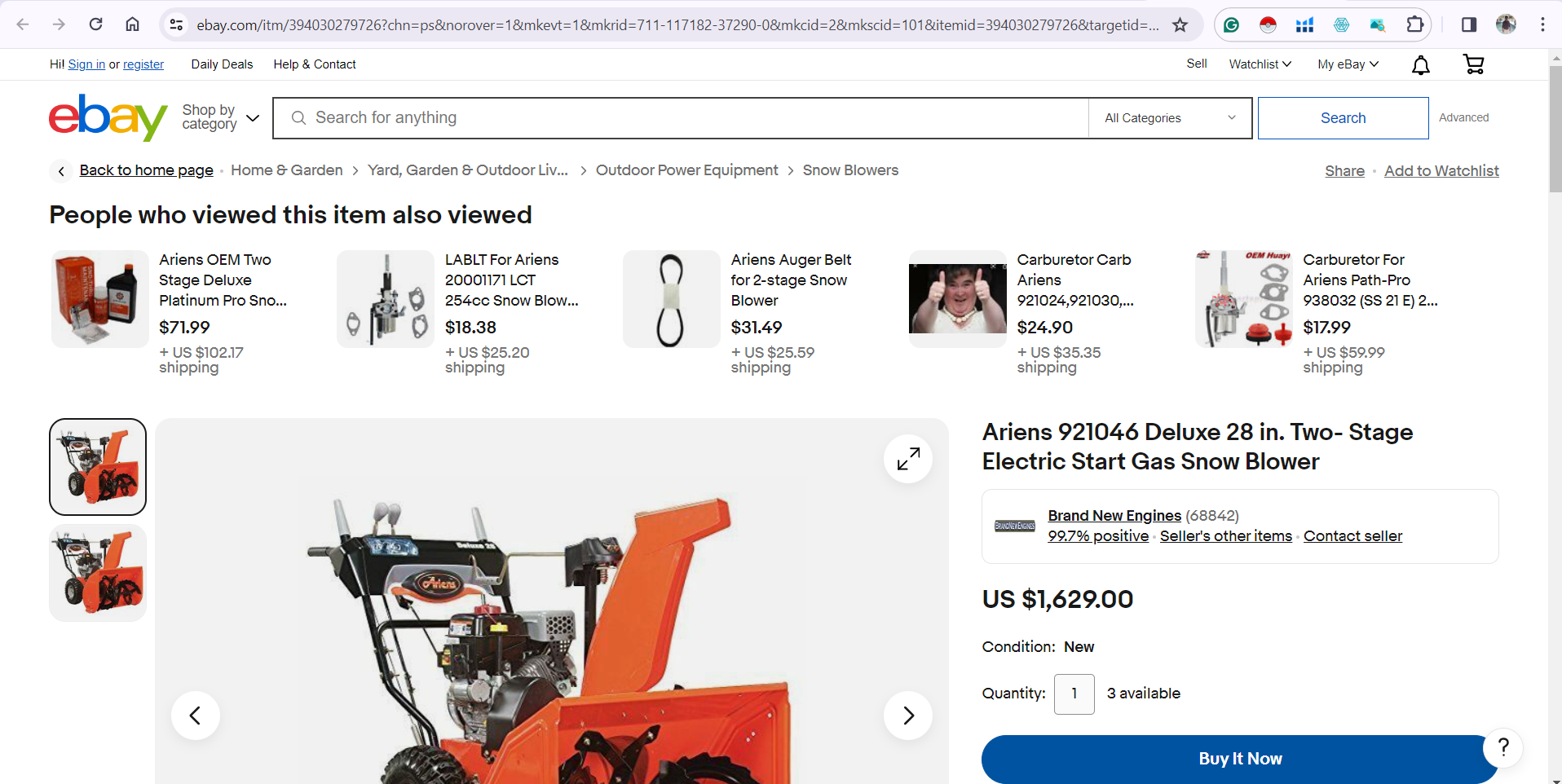Click the eBay logo
This screenshot has height=784, width=1562.
pos(108,118)
